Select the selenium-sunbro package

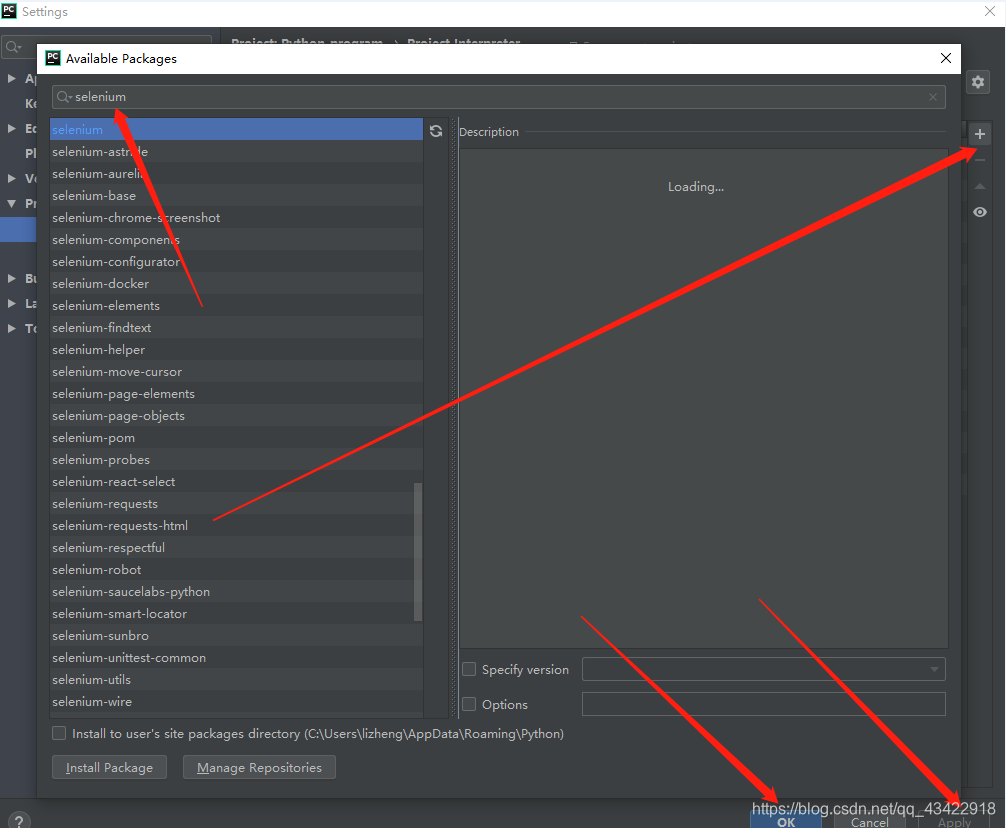236,636
